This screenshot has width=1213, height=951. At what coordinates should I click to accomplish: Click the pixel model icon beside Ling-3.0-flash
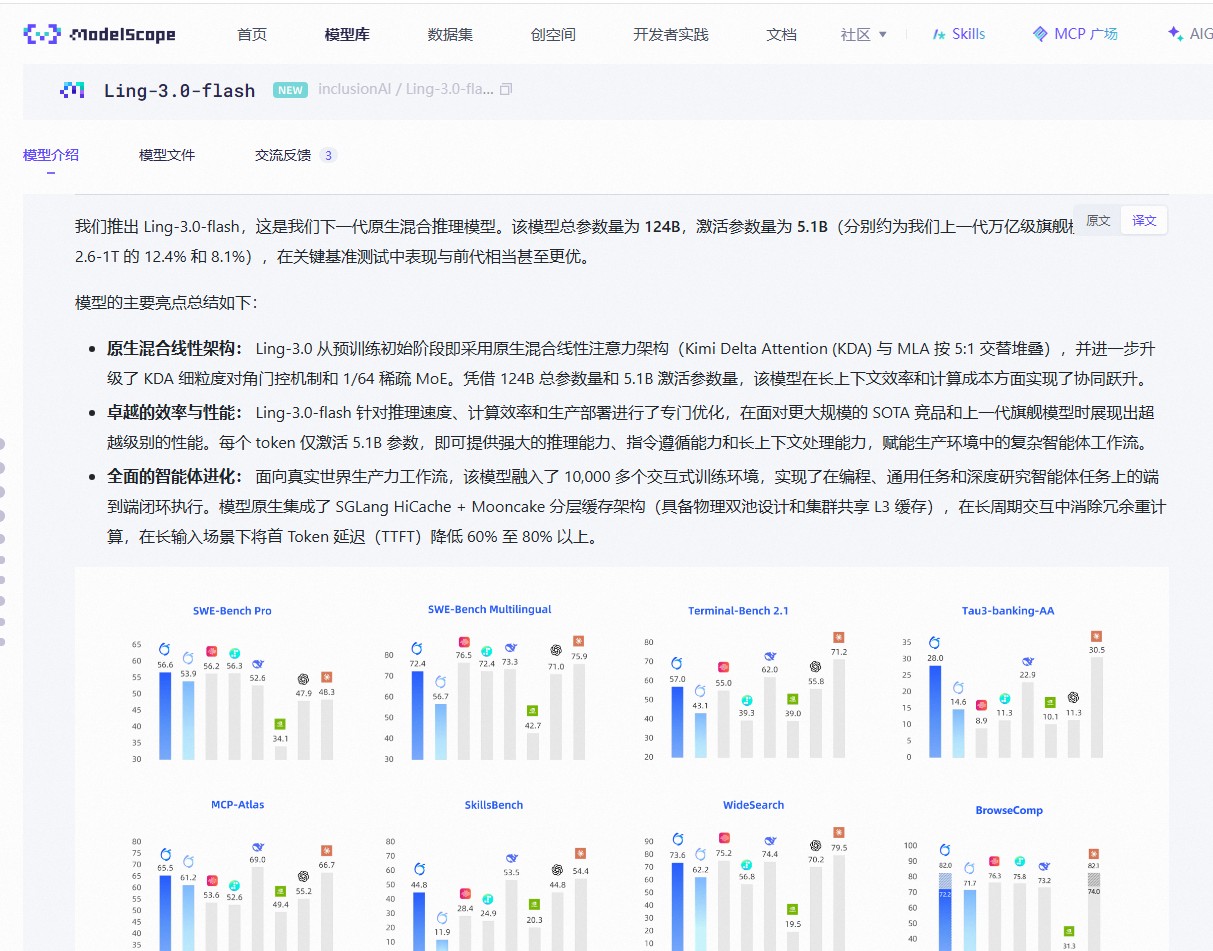[x=72, y=90]
